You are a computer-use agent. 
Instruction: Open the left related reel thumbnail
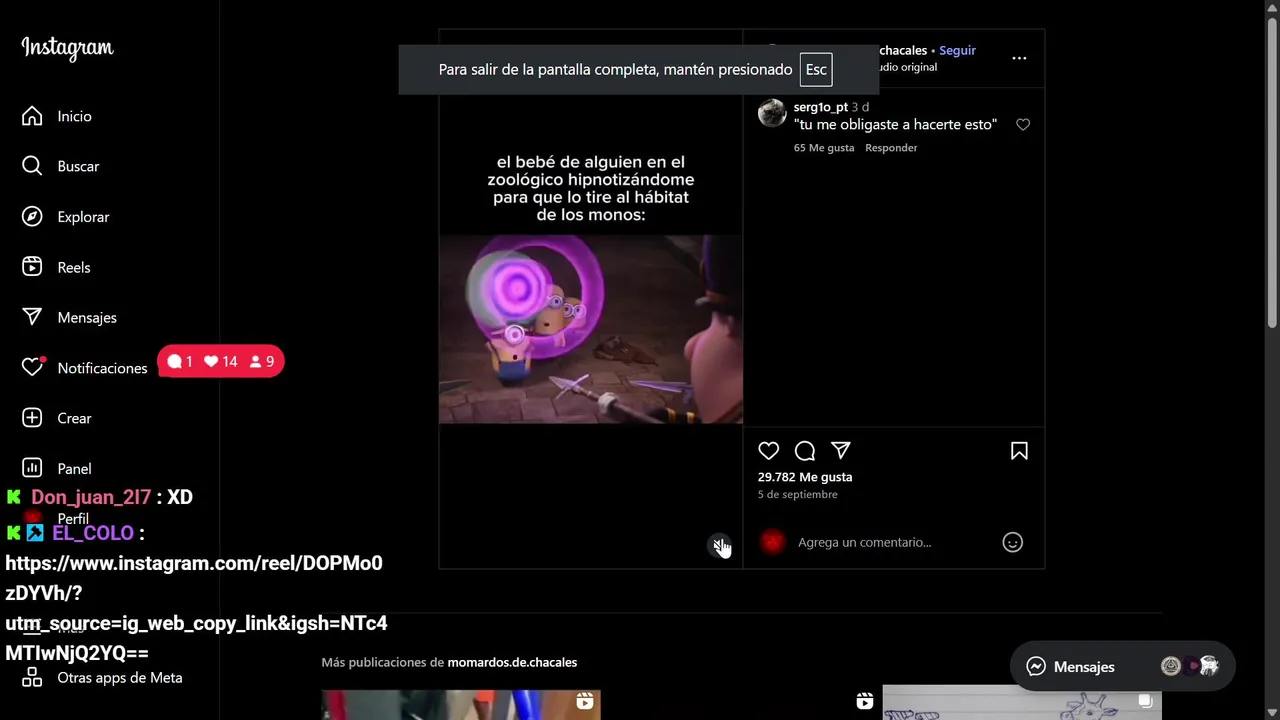[x=461, y=704]
